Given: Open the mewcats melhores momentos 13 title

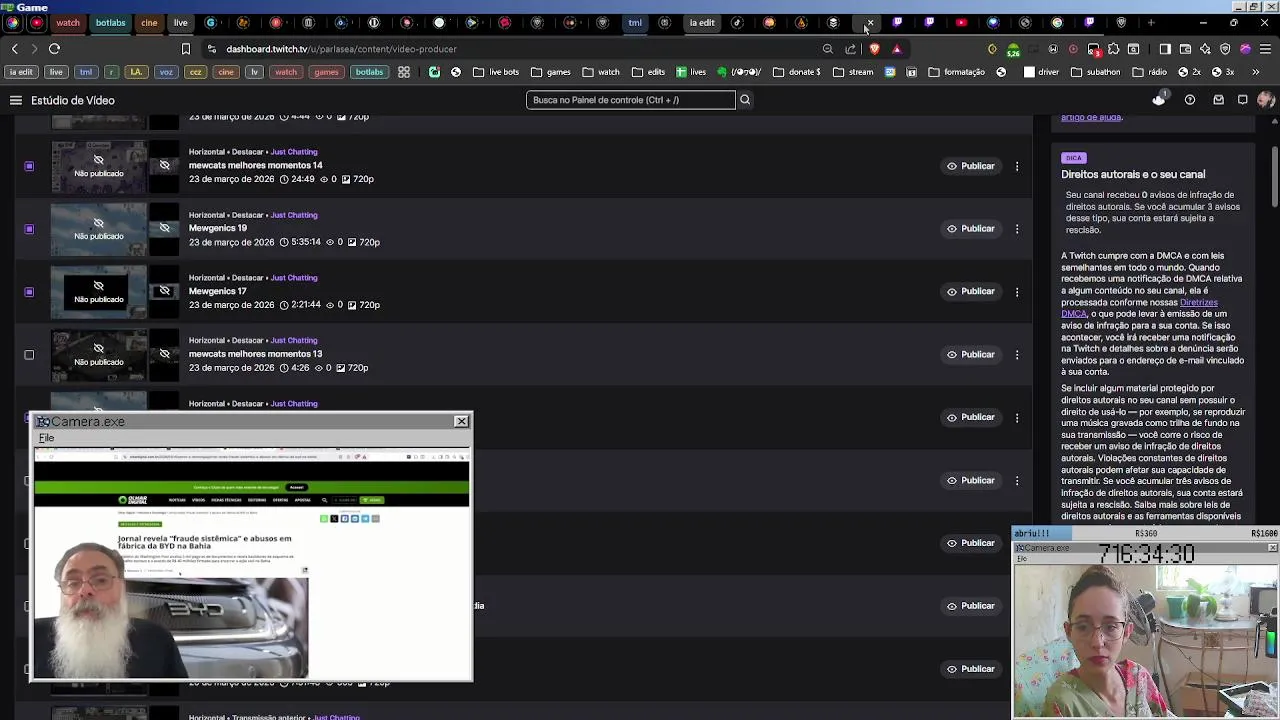Looking at the screenshot, I should (256, 354).
